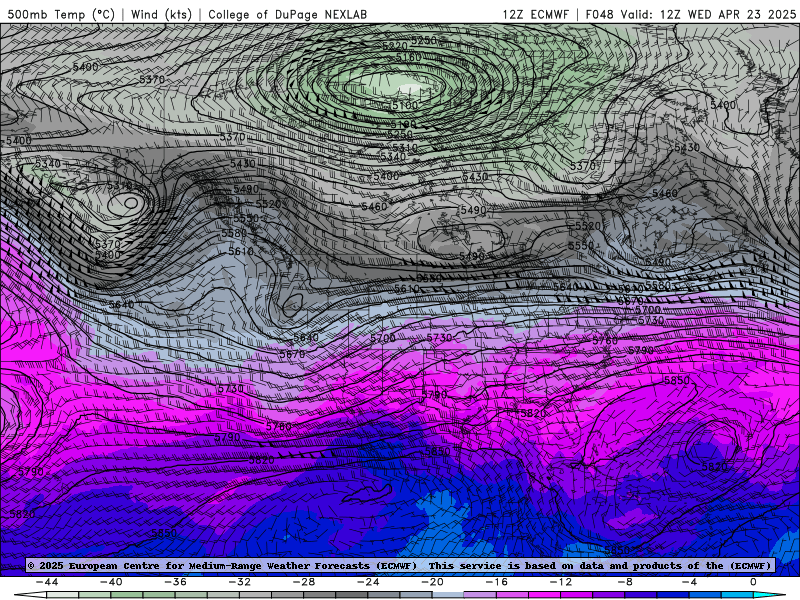Click the -36 label on the color scale
Image resolution: width=800 pixels, height=600 pixels.
[x=176, y=582]
